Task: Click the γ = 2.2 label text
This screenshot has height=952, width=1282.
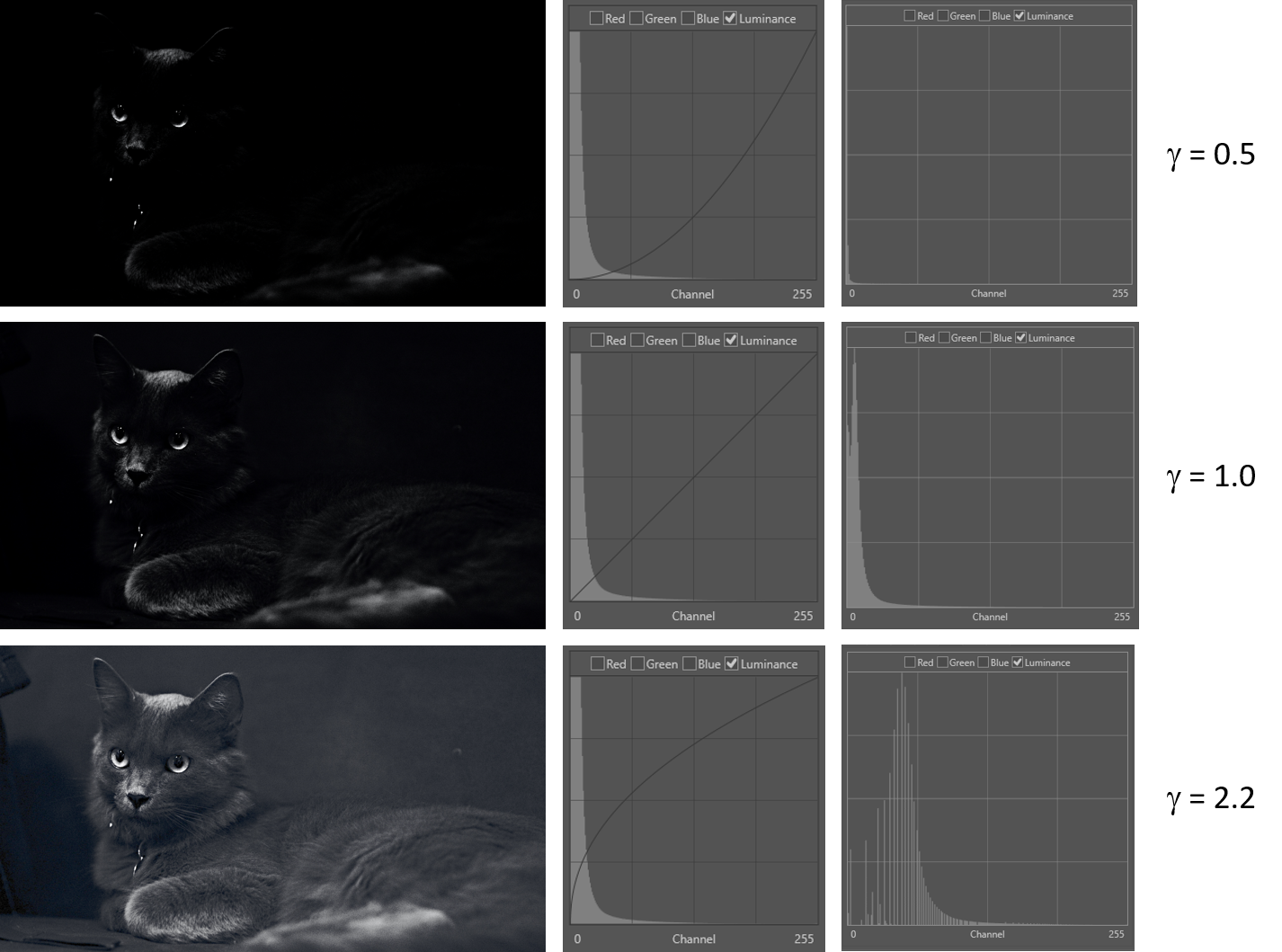Action: coord(1210,798)
